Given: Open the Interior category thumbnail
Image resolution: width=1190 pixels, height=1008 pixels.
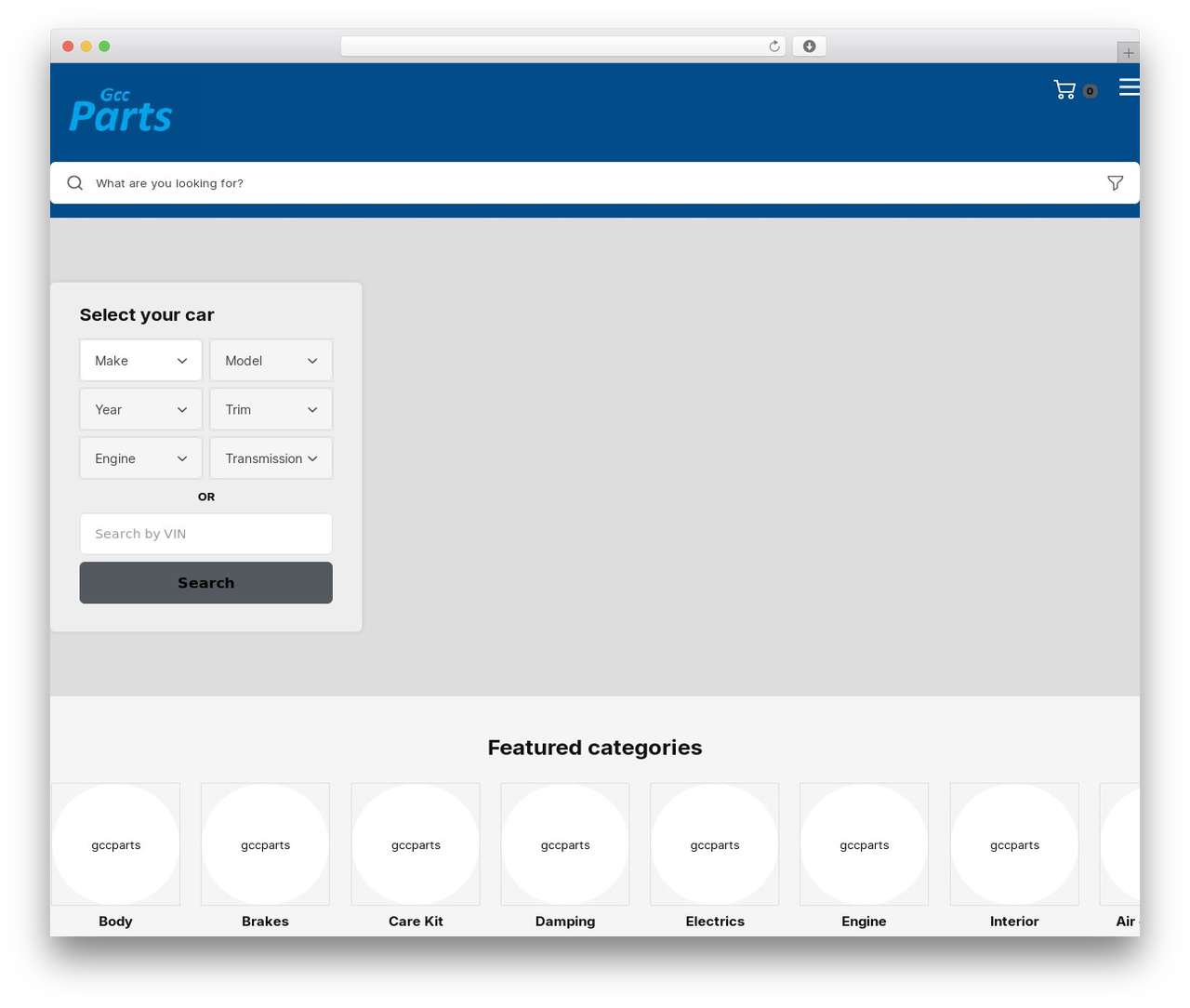Looking at the screenshot, I should click(1014, 844).
